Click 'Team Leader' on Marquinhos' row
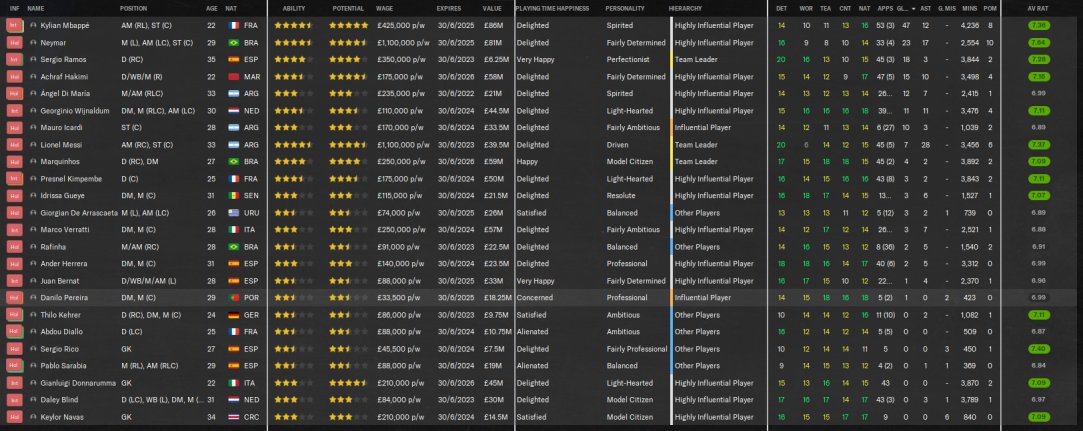The image size is (1083, 431). pyautogui.click(x=696, y=162)
